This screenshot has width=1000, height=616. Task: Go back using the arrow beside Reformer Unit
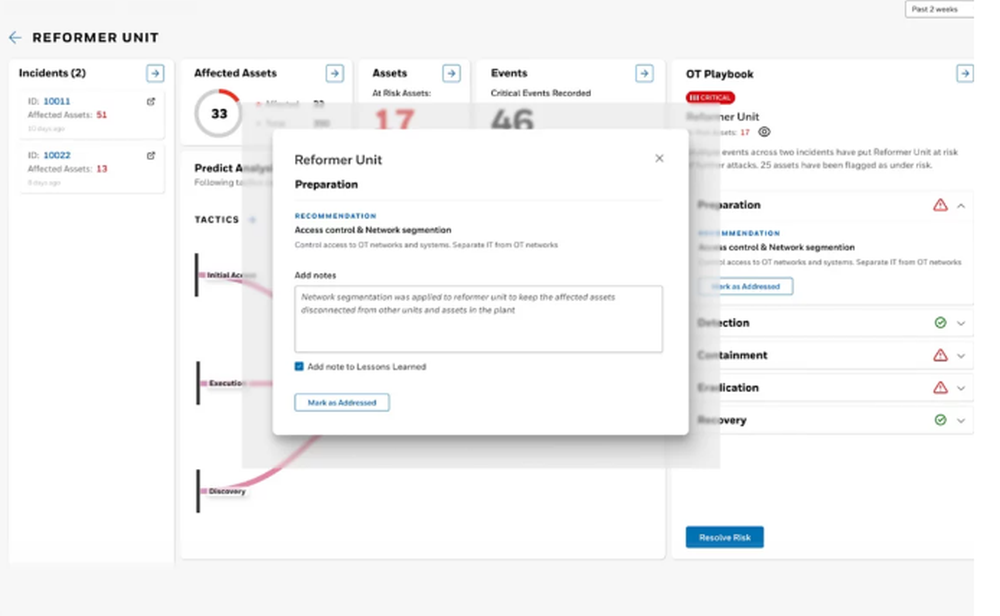(15, 38)
